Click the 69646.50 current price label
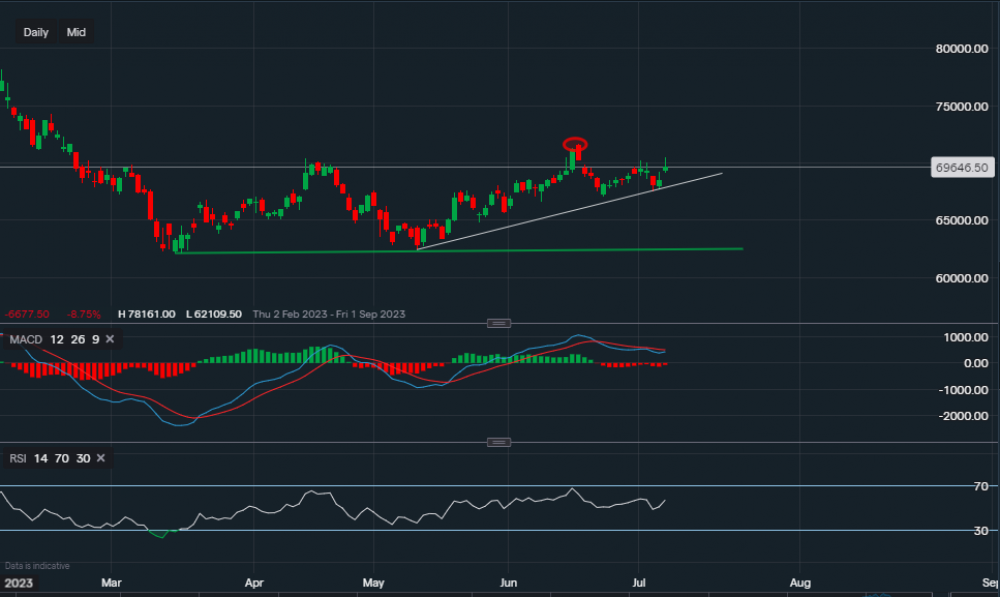Screen dimensions: 1000x597 [960, 168]
